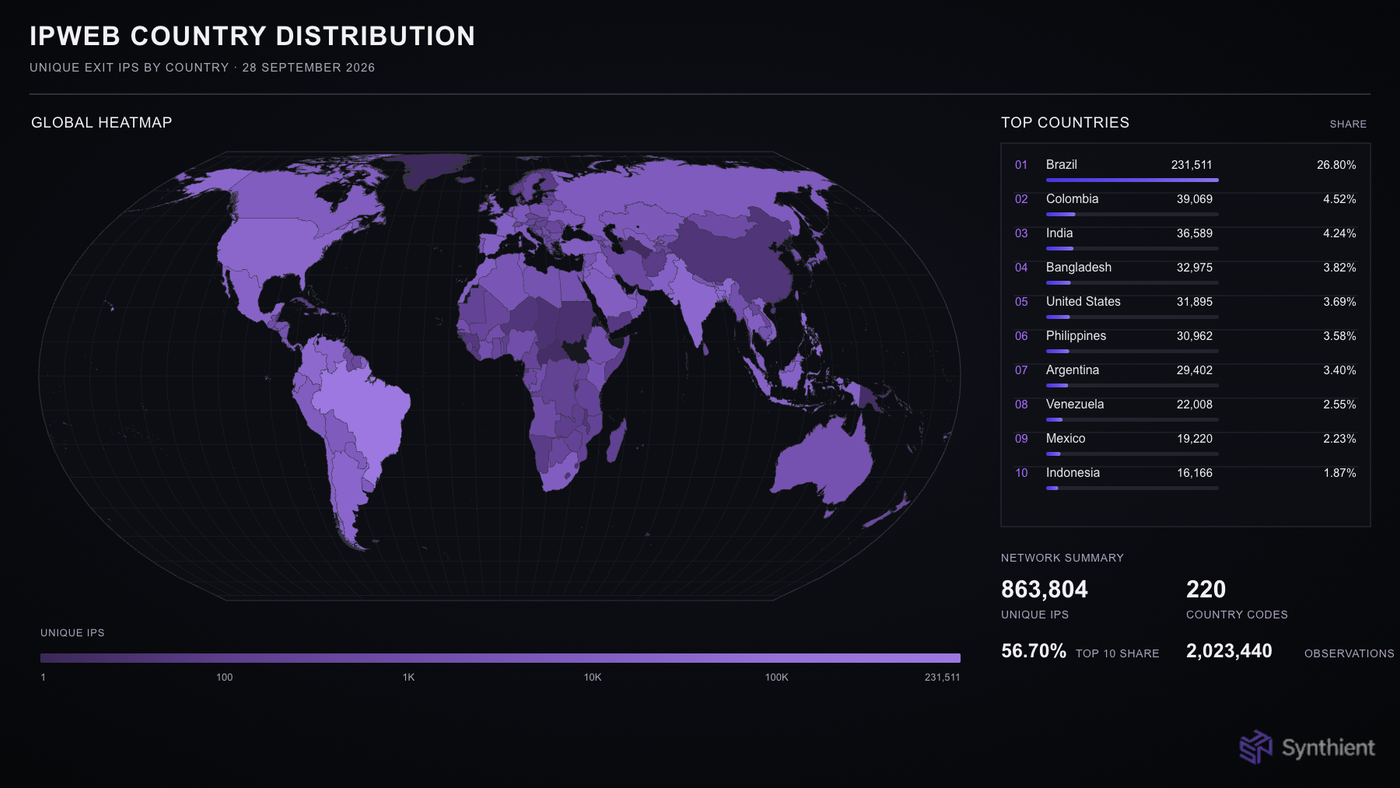
Task: Click Brazil's 26.80% share value
Action: click(x=1337, y=165)
